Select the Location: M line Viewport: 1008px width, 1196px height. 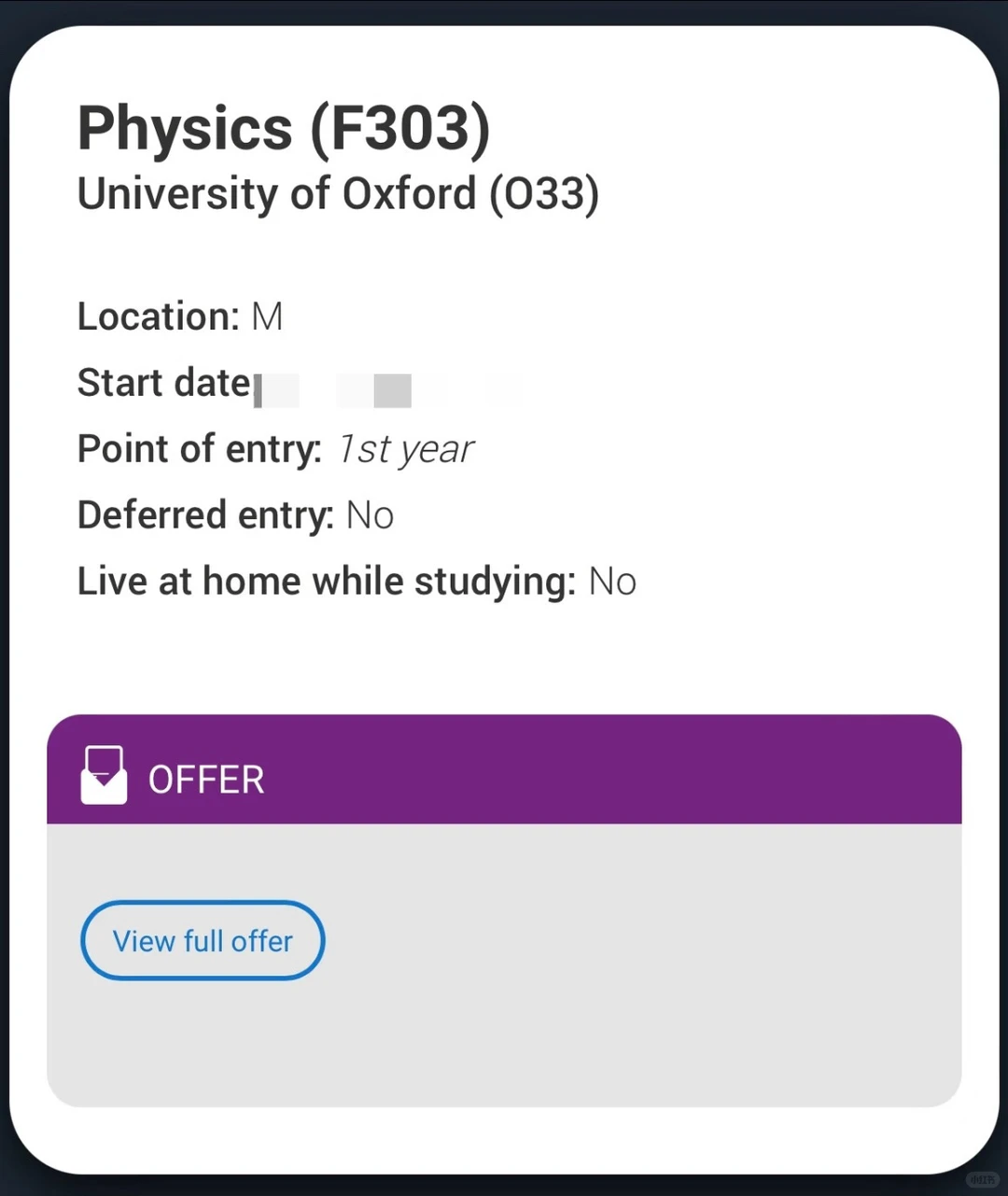[180, 317]
